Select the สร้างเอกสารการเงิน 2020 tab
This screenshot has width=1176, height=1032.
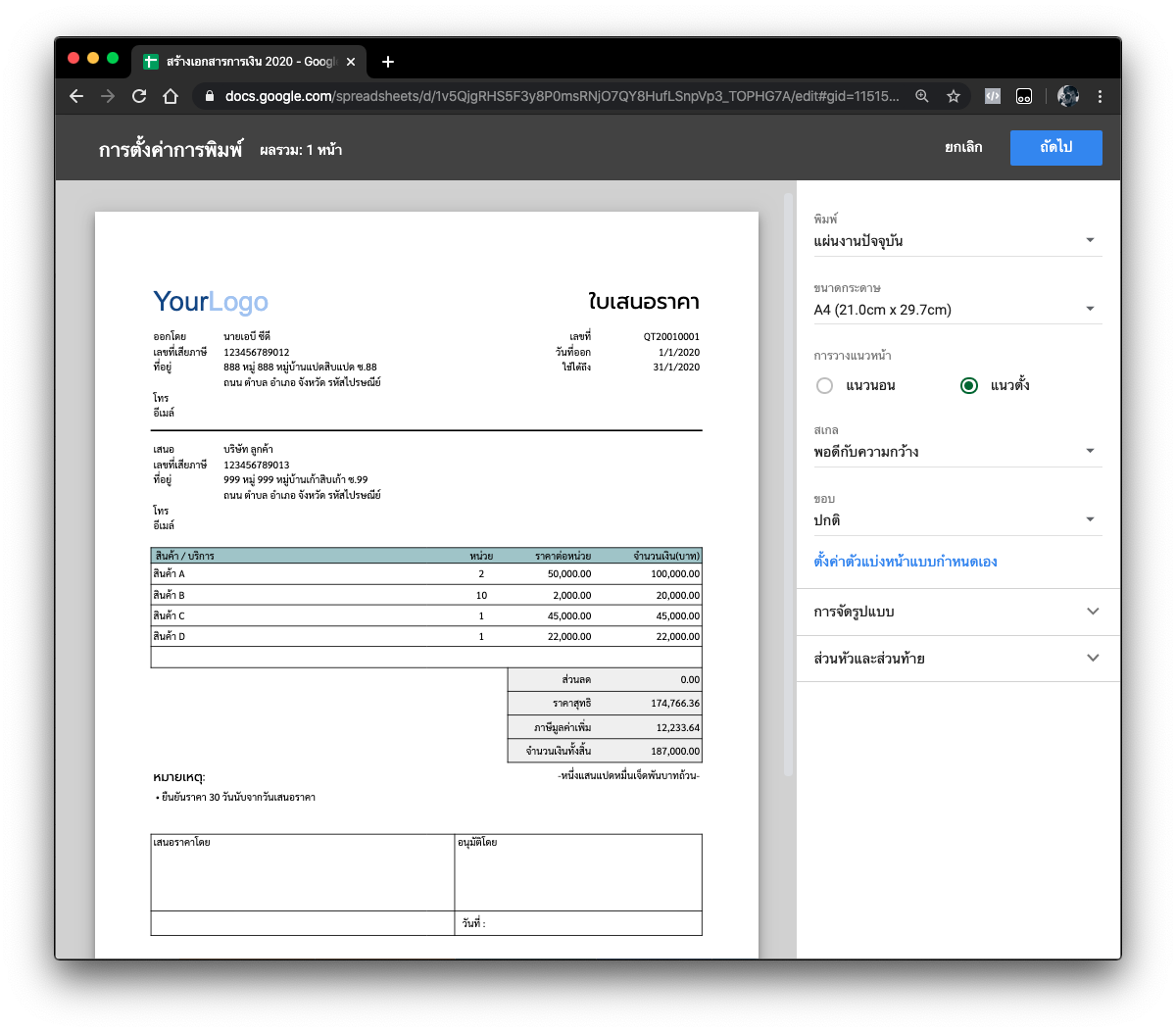(x=251, y=62)
